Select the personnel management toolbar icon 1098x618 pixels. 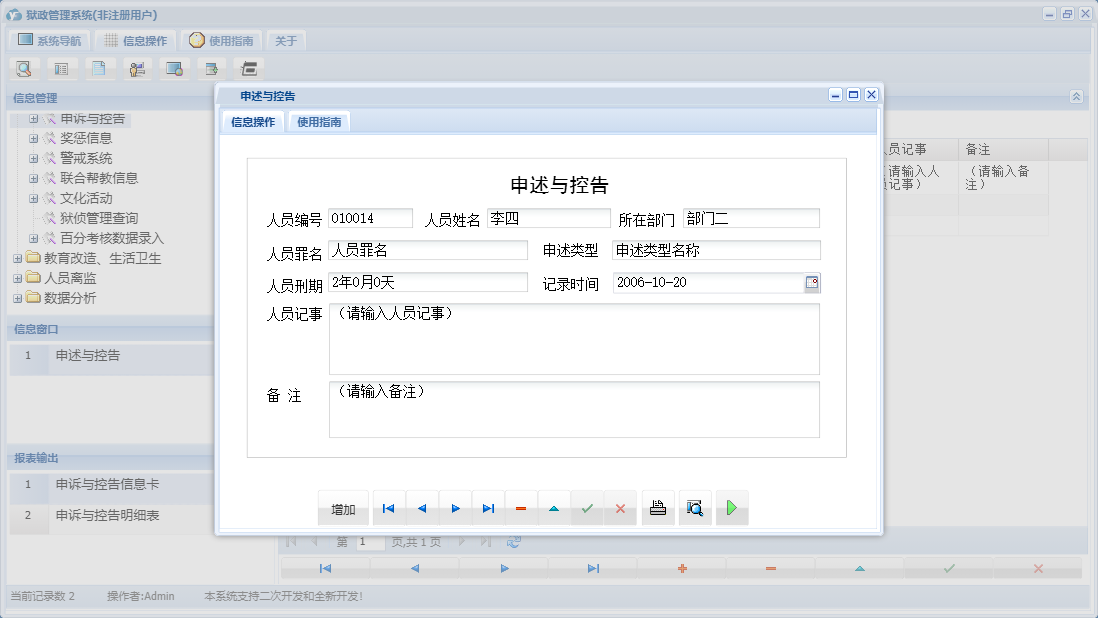137,68
